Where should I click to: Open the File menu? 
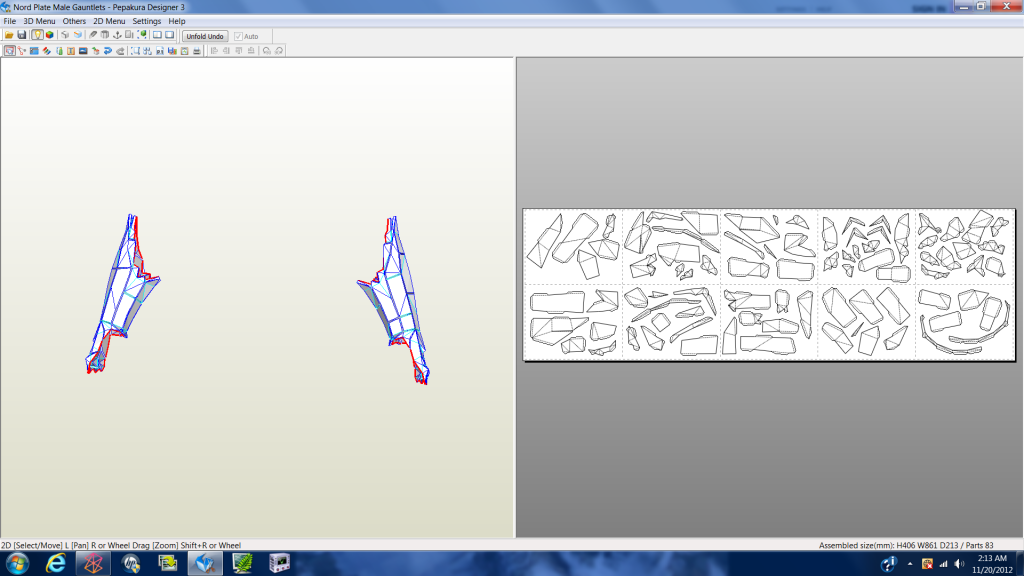(10, 21)
